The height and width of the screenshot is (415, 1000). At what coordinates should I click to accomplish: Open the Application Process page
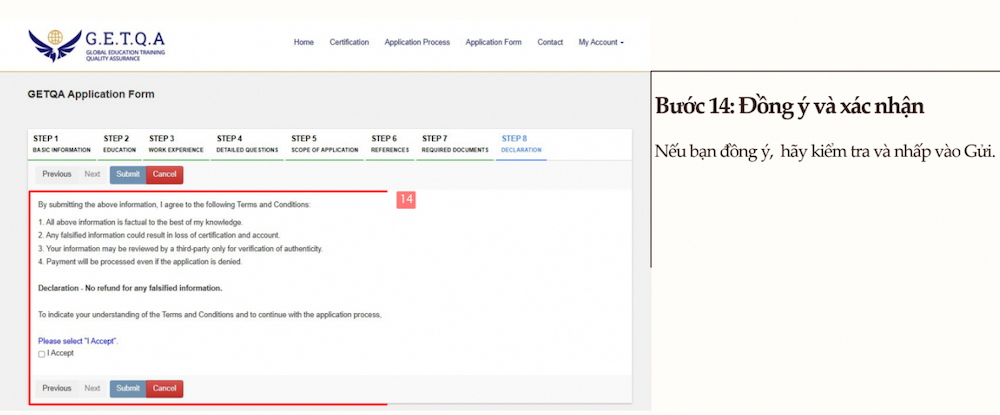pyautogui.click(x=417, y=43)
